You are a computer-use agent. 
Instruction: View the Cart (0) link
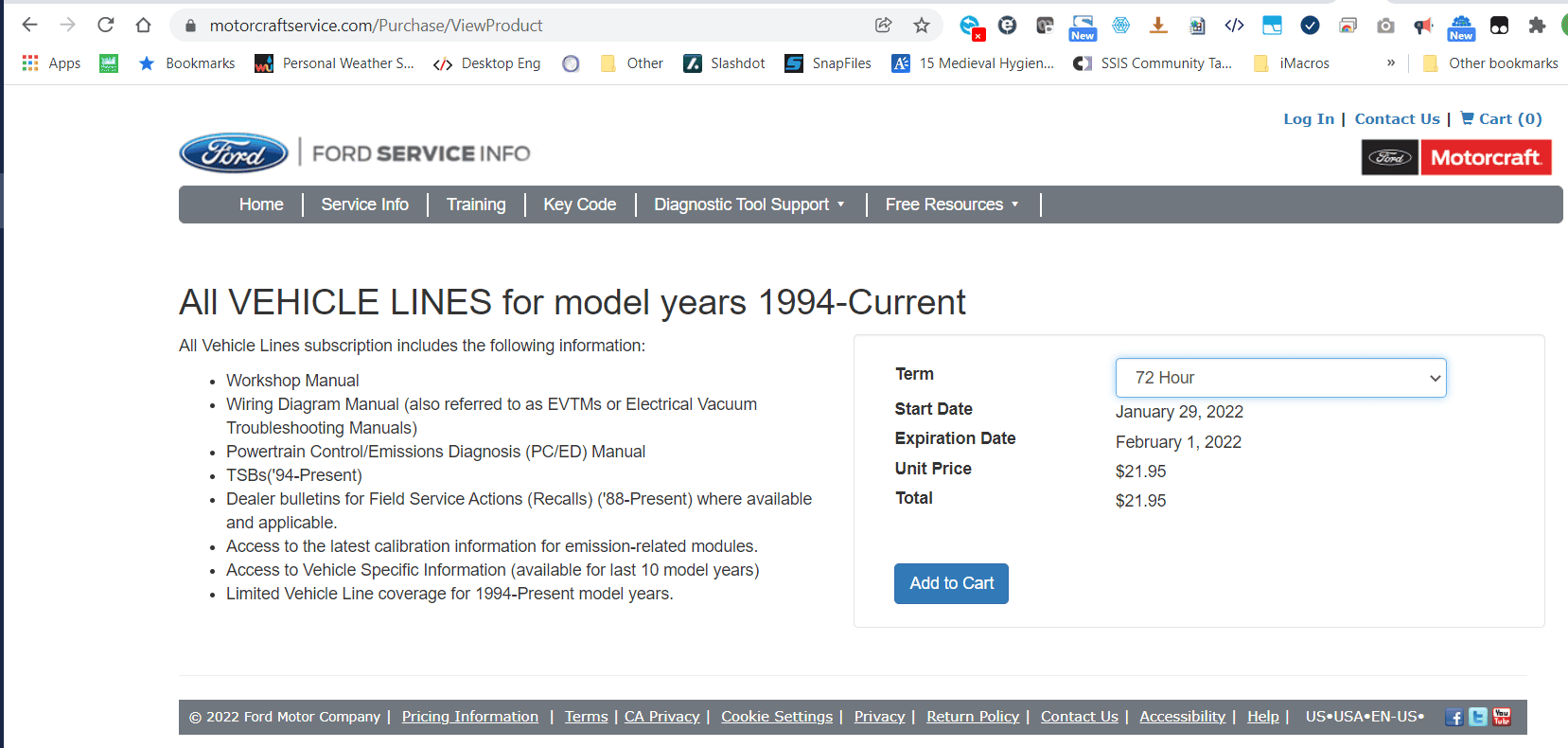coord(1501,119)
